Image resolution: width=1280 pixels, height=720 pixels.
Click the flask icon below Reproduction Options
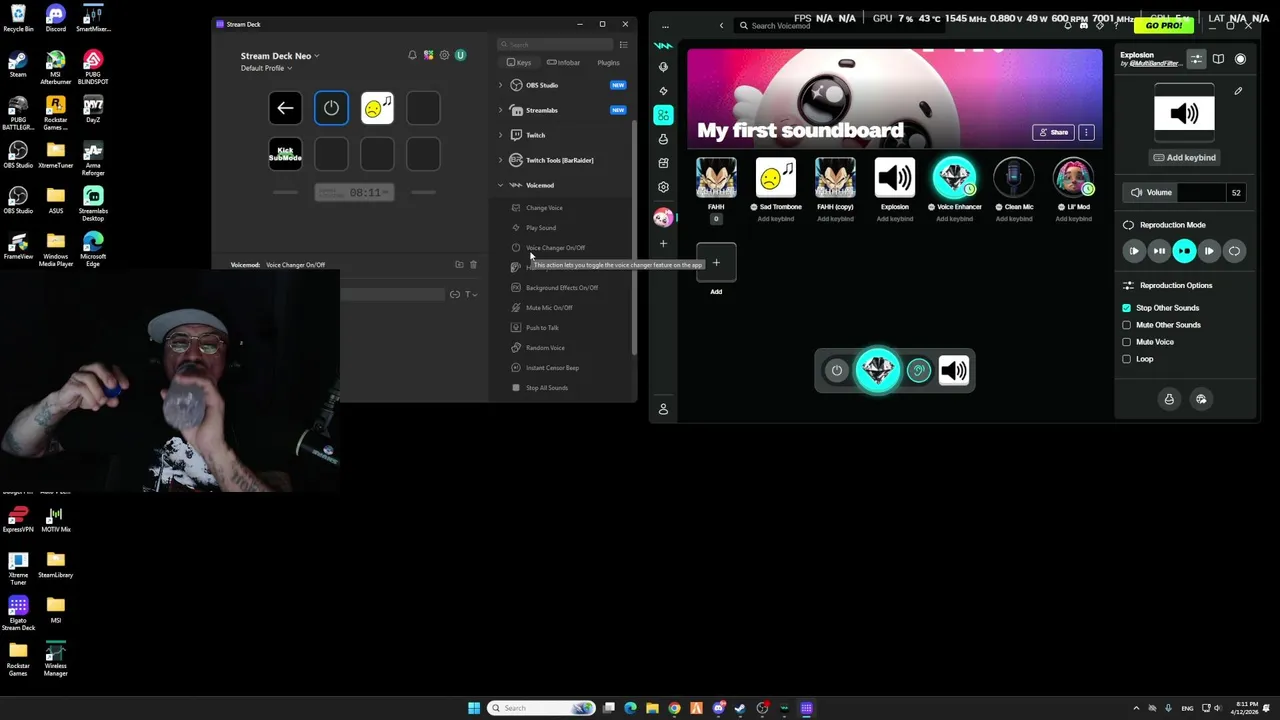1169,399
